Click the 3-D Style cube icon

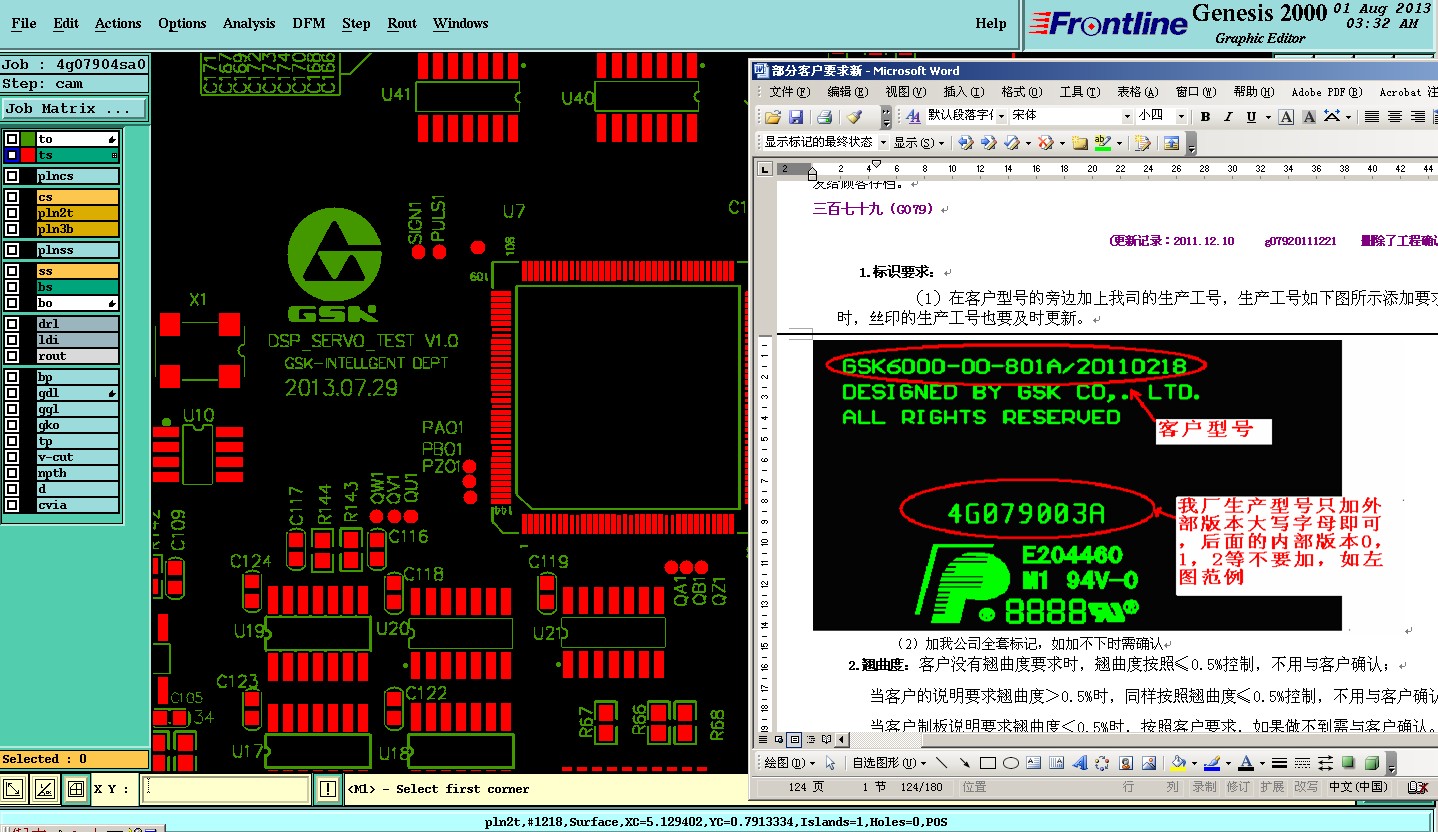click(x=1372, y=763)
